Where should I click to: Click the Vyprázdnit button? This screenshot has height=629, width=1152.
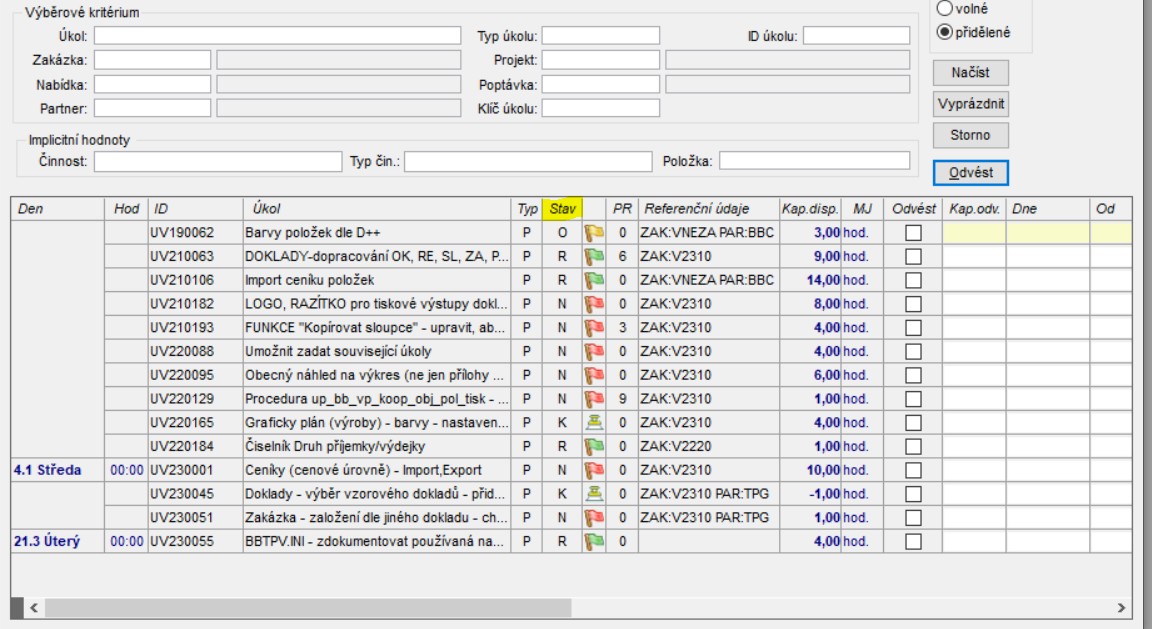971,104
